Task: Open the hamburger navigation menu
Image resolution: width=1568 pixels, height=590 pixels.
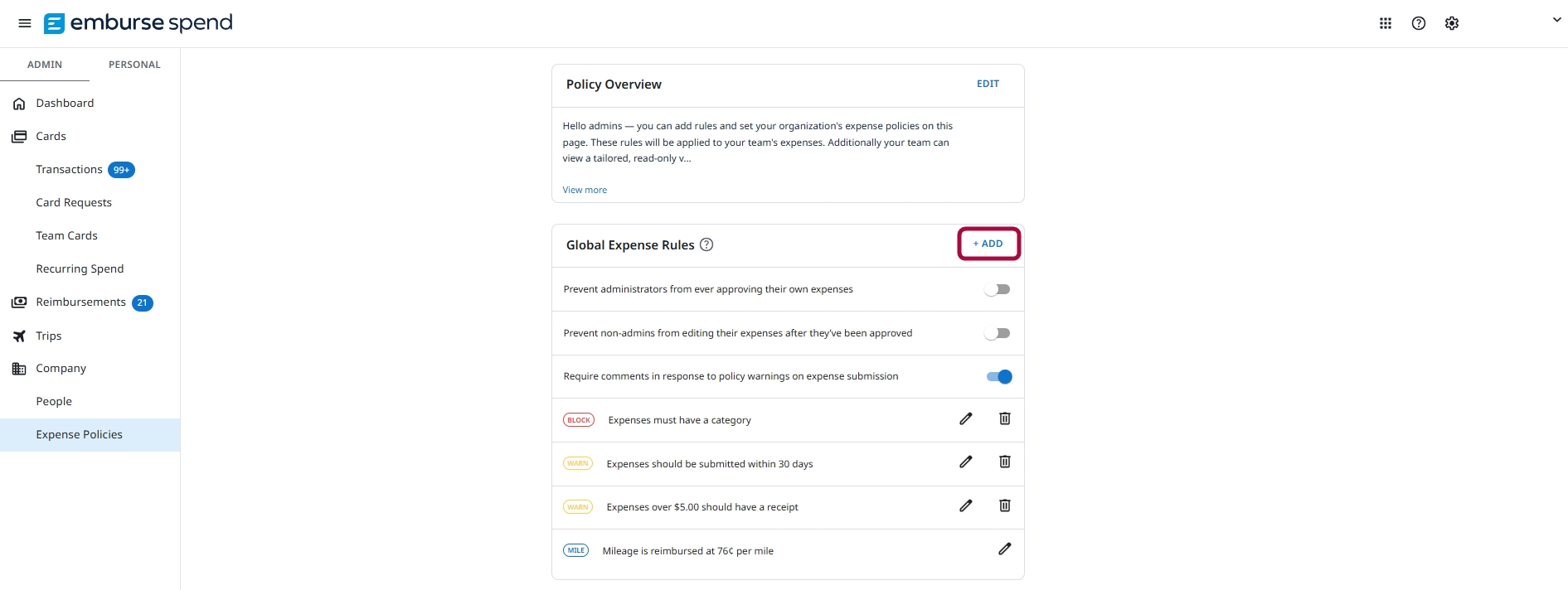Action: tap(25, 23)
